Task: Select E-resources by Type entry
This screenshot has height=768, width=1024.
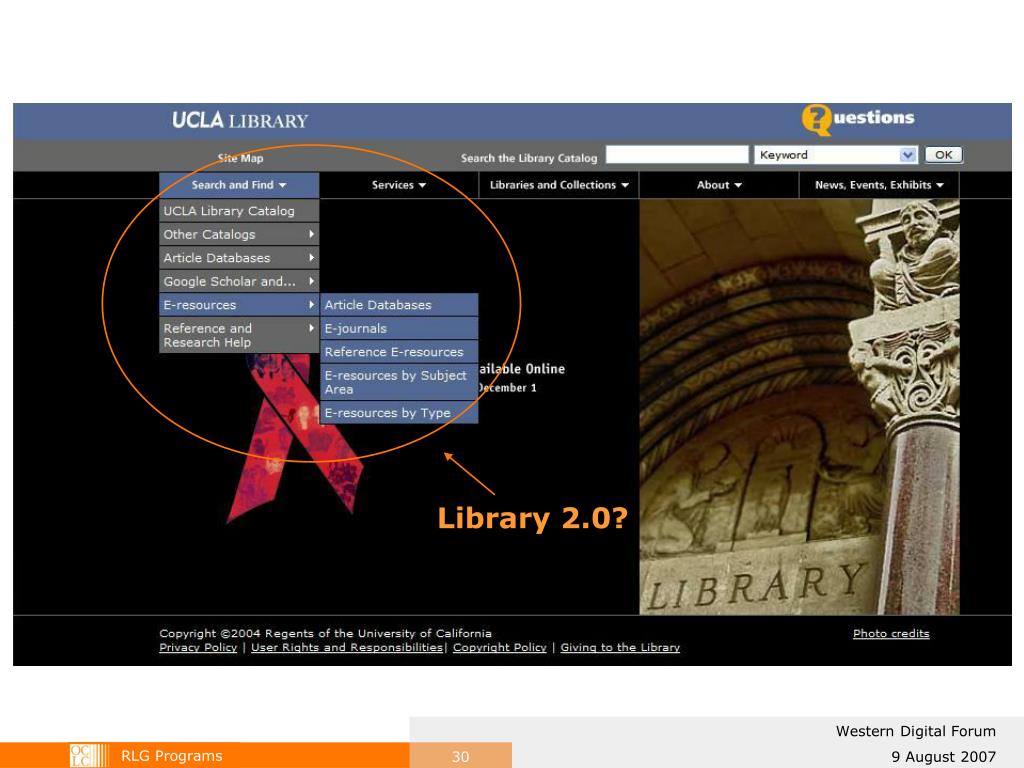Action: (x=399, y=413)
